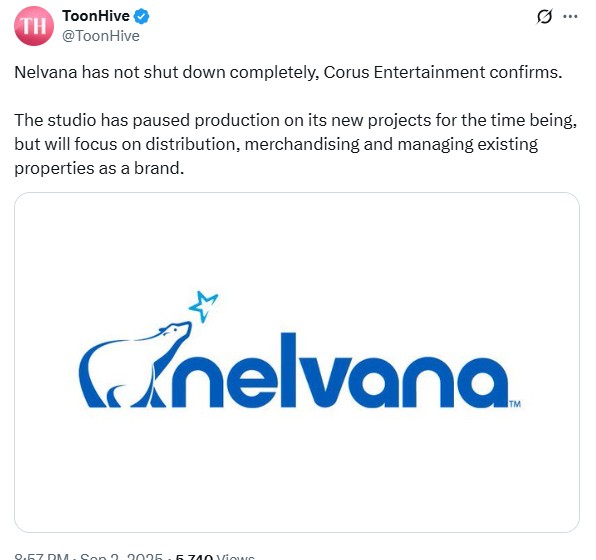
Task: Click 'properties as a brand.' text line
Action: tap(99, 168)
